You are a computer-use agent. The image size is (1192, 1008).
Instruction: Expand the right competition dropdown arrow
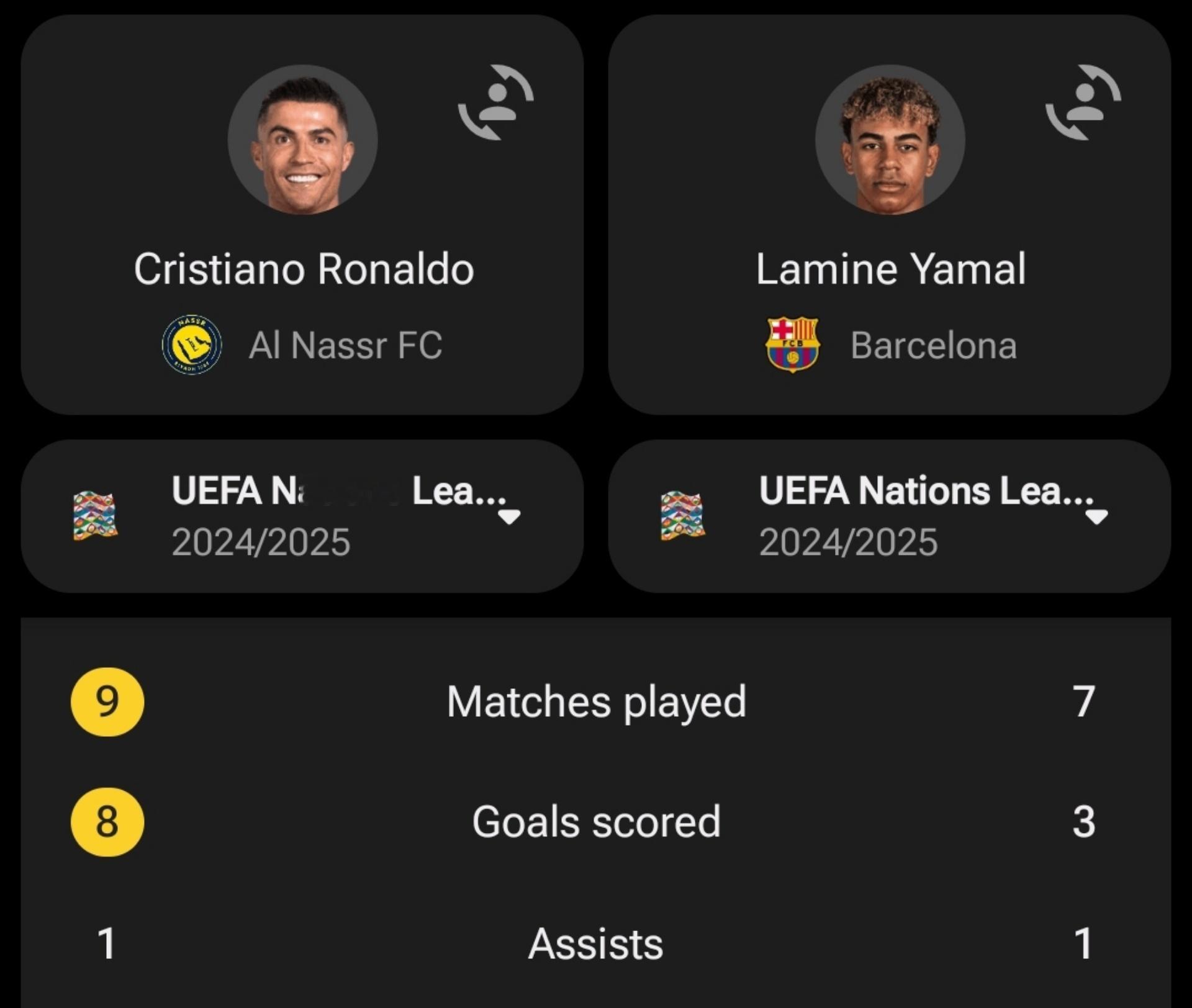1096,517
